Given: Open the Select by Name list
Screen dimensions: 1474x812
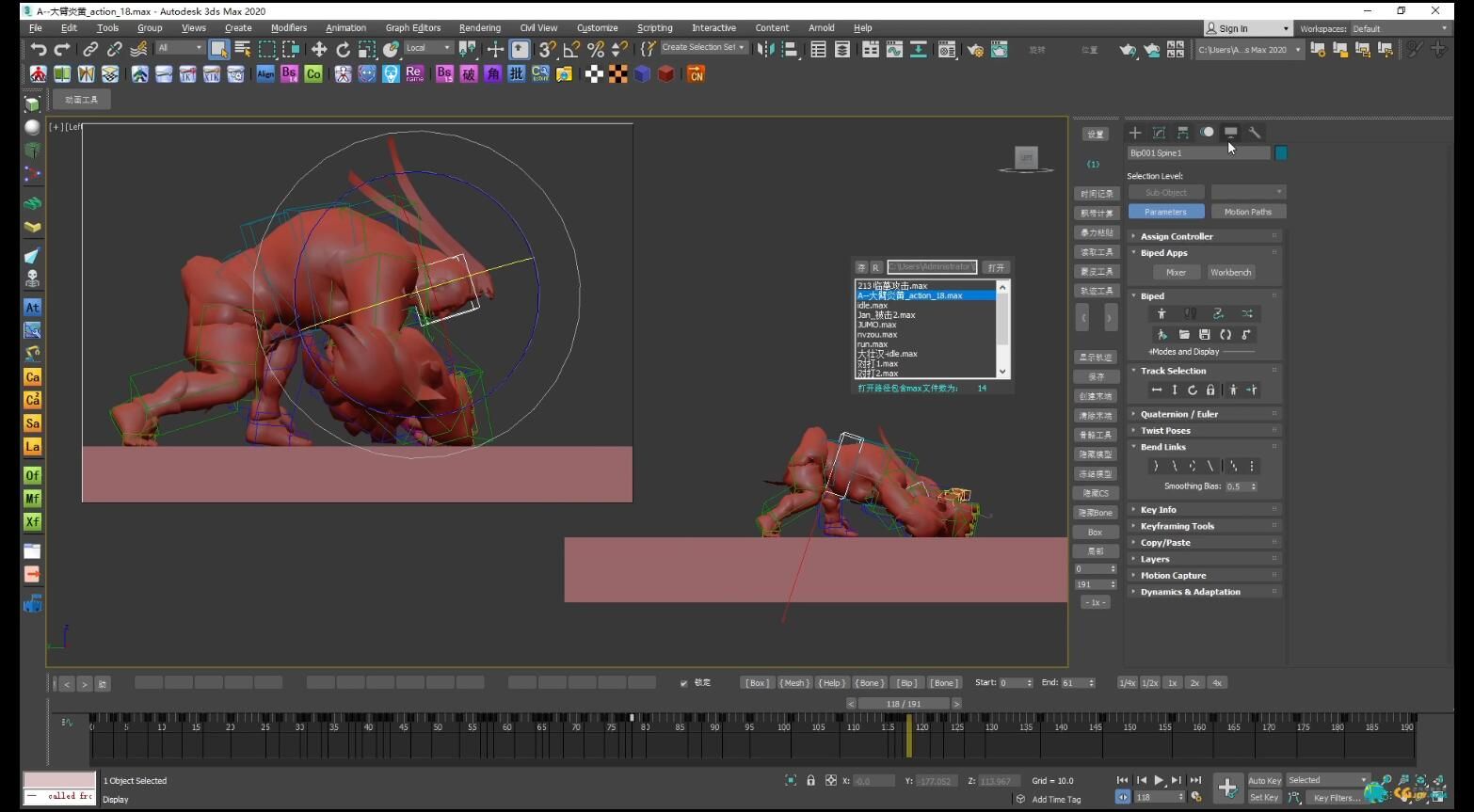Looking at the screenshot, I should tap(243, 49).
